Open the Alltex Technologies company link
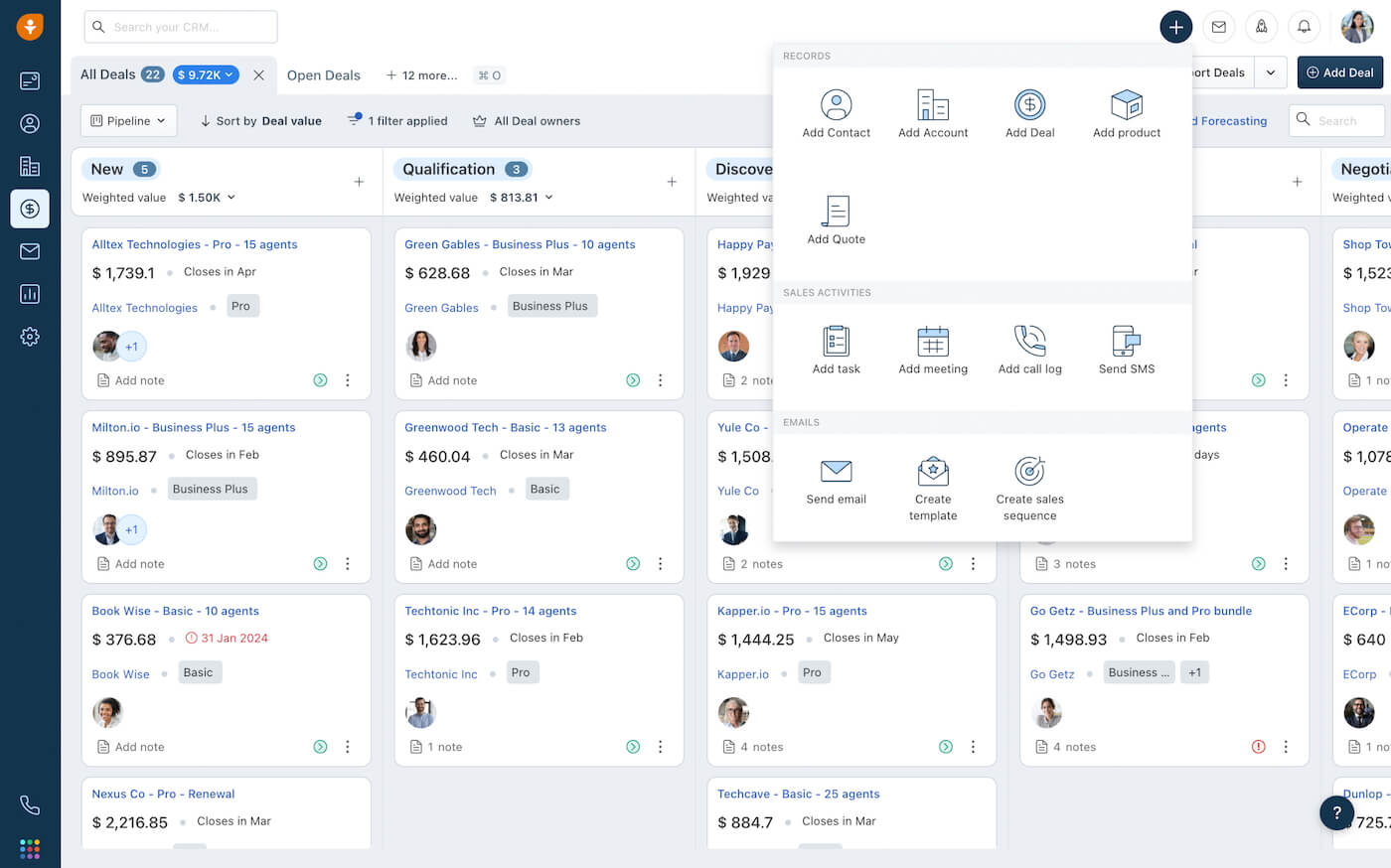 [x=144, y=308]
